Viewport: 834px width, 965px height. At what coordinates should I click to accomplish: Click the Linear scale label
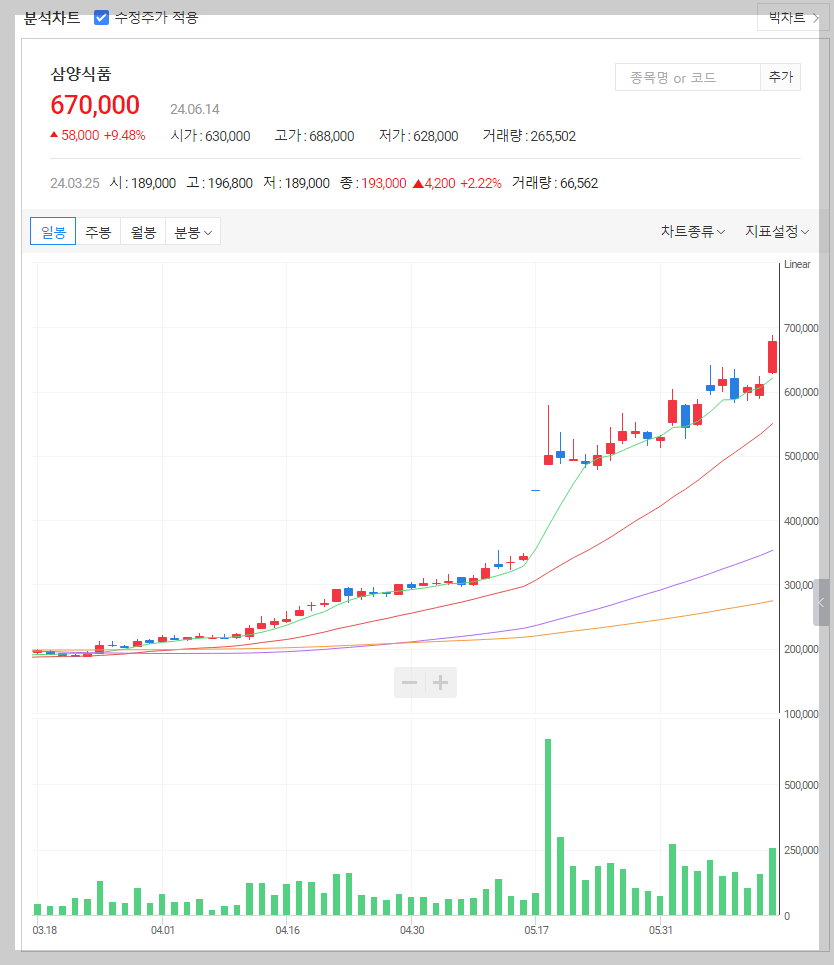pyautogui.click(x=797, y=264)
